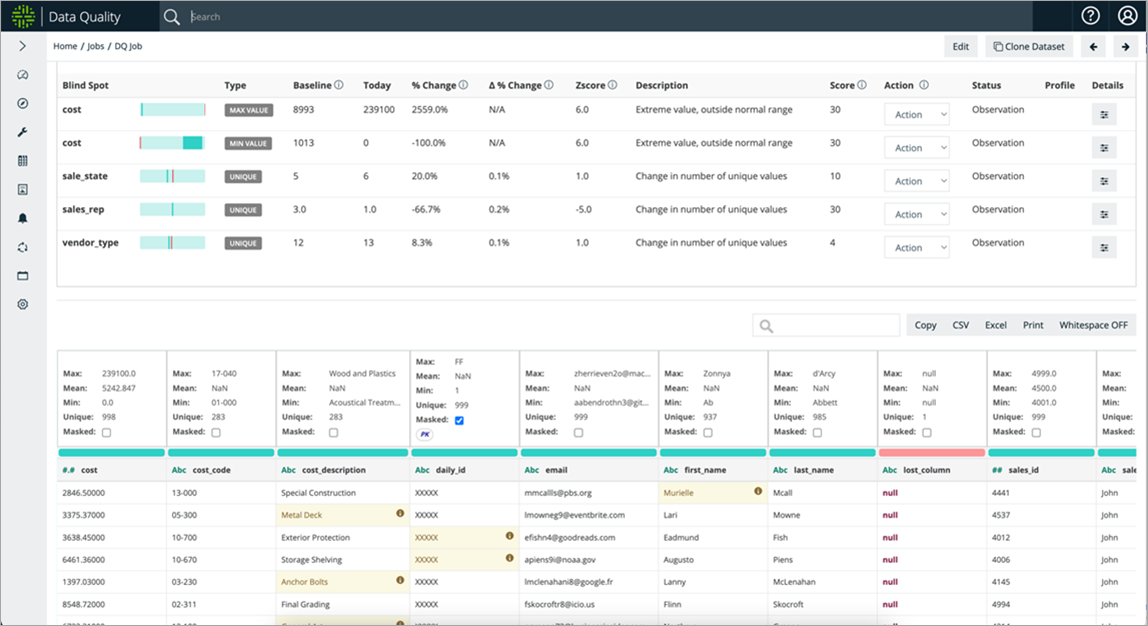Viewport: 1148px width, 626px height.
Task: Open the user account profile icon
Action: 1128,15
